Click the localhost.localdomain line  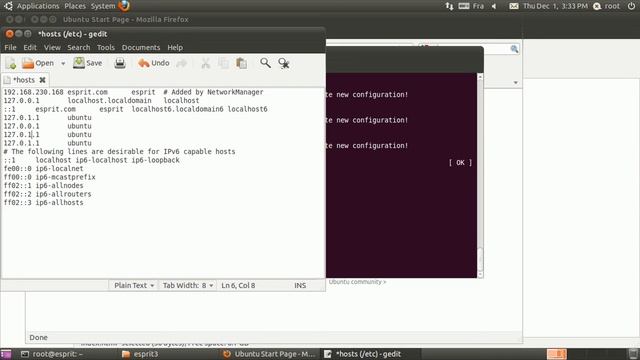tap(101, 100)
